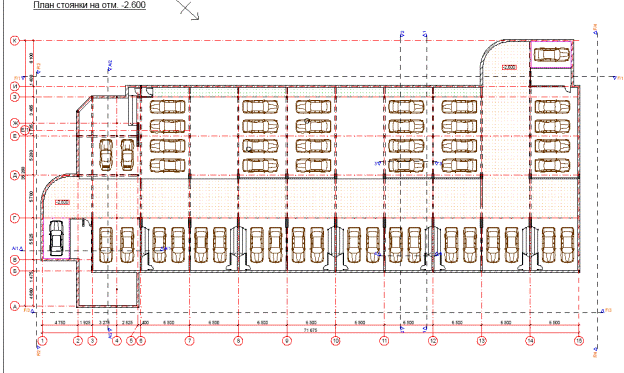Select the black car in the pink-outlined left bay
The width and height of the screenshot is (624, 373).
tap(56, 238)
